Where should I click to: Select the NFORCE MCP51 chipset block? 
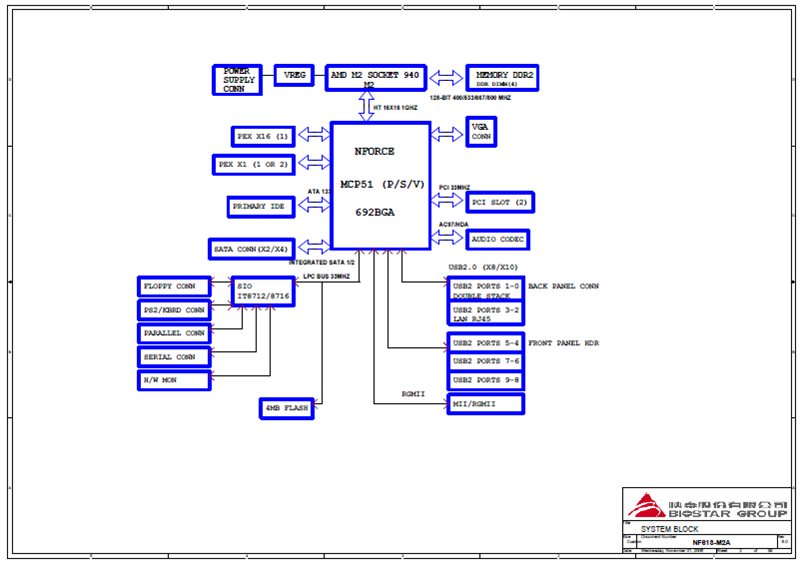point(380,185)
